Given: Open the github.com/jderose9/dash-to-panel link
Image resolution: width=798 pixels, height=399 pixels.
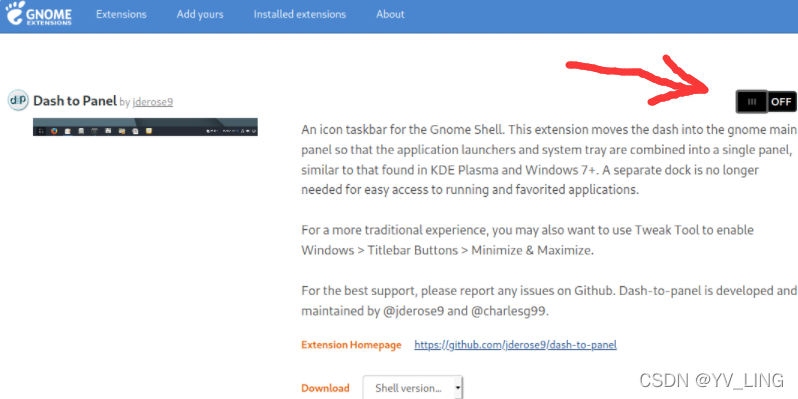Looking at the screenshot, I should tap(515, 345).
